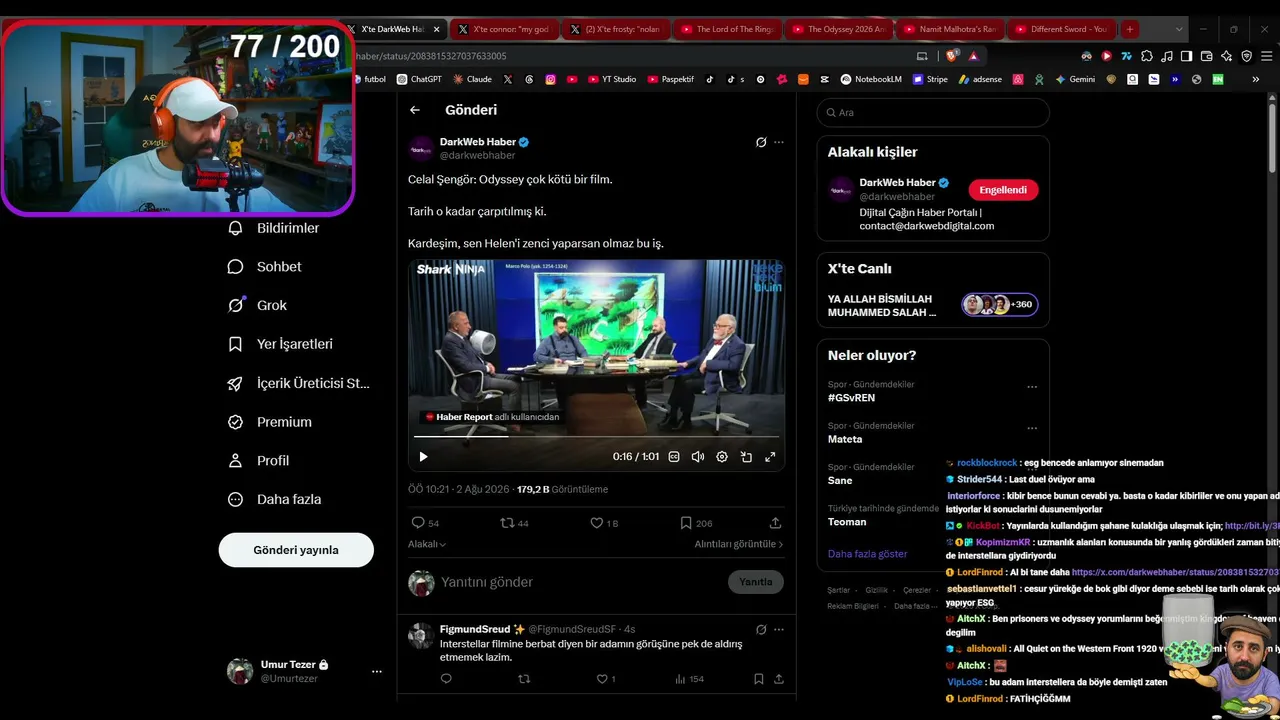
Task: Open Gemini bookmark
Action: click(x=1075, y=79)
